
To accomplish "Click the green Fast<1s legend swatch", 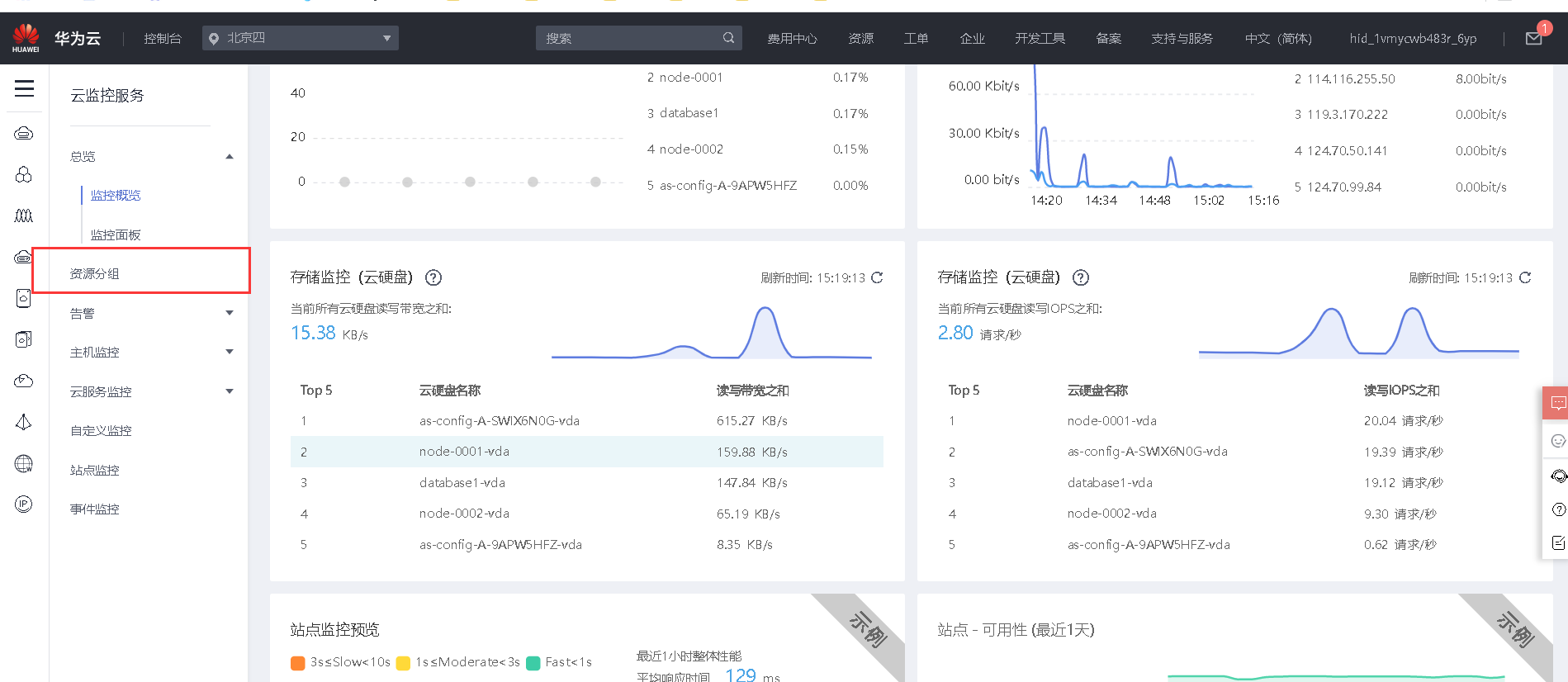I will click(533, 663).
